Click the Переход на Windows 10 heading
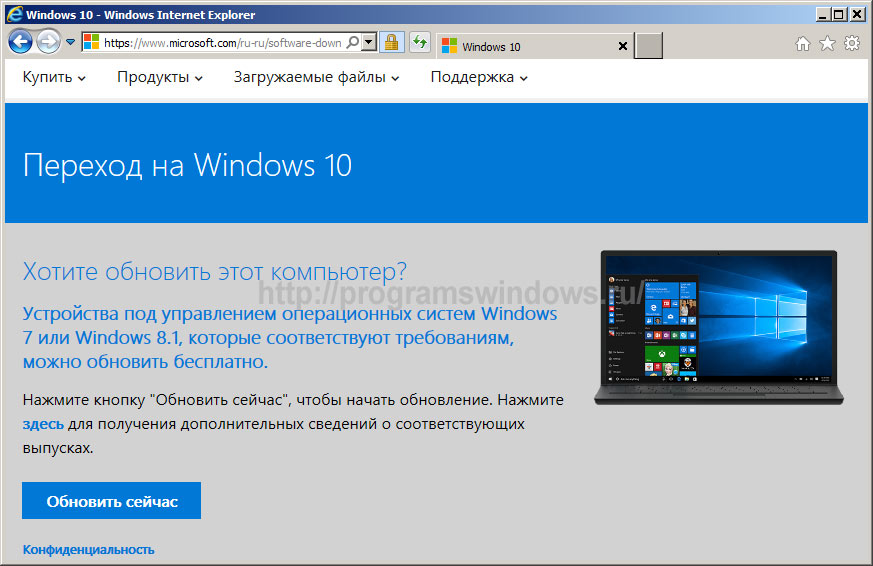Screen dimensions: 873x566 click(x=187, y=165)
